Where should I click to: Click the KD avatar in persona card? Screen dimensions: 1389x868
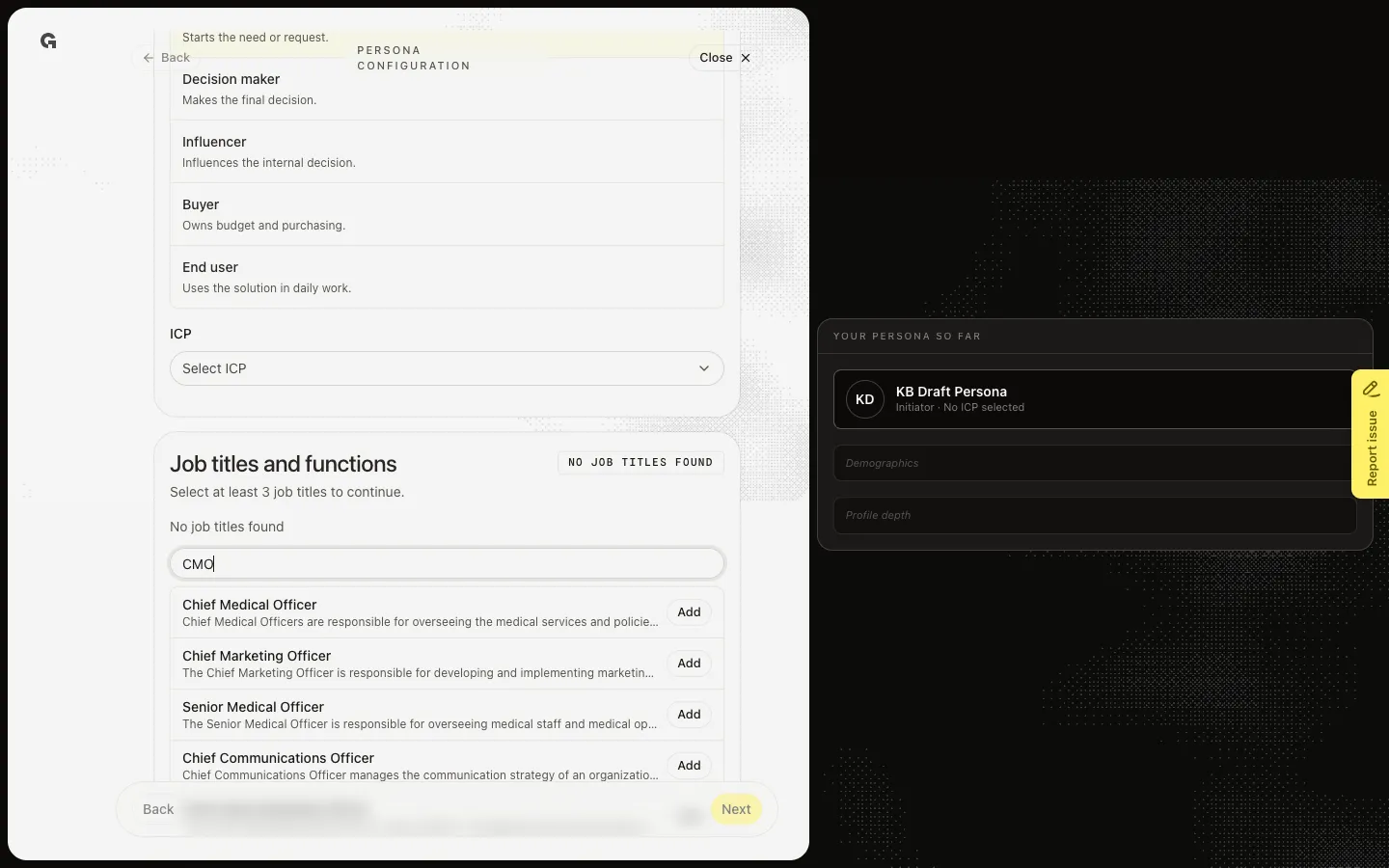tap(865, 399)
